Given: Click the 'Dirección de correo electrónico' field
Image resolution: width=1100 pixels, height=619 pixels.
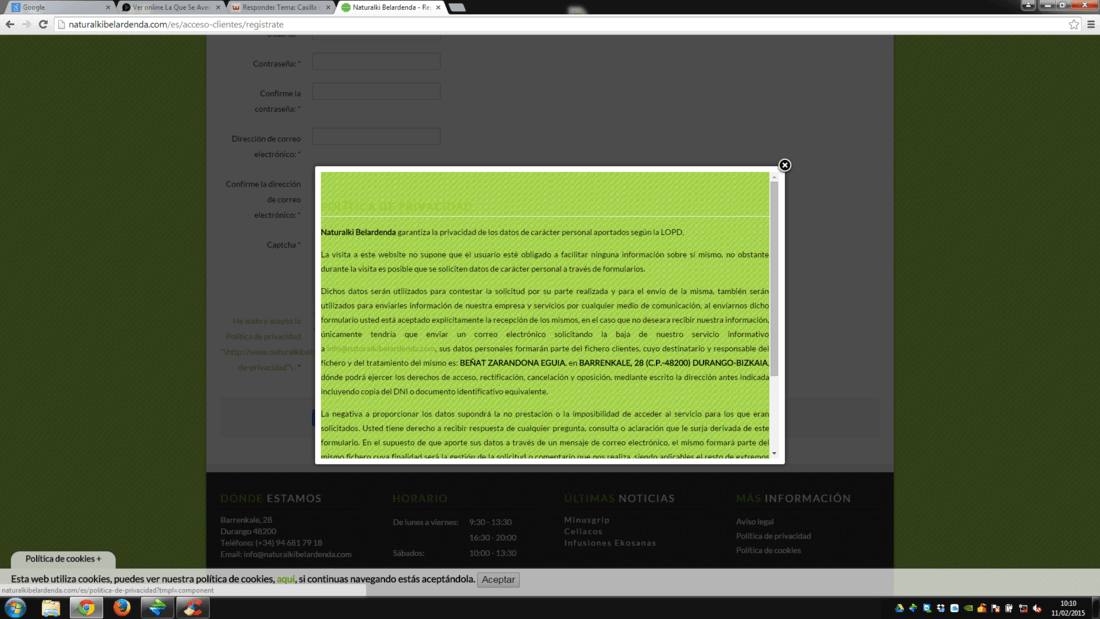Looking at the screenshot, I should [x=376, y=137].
